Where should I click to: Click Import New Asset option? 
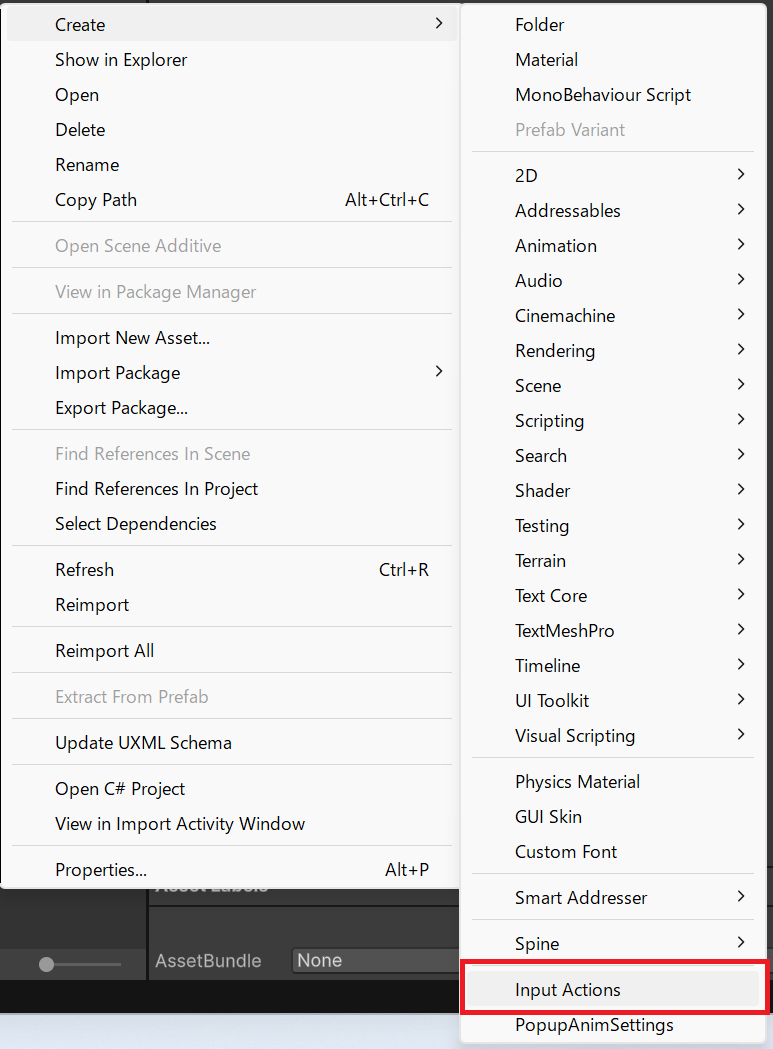click(x=132, y=338)
